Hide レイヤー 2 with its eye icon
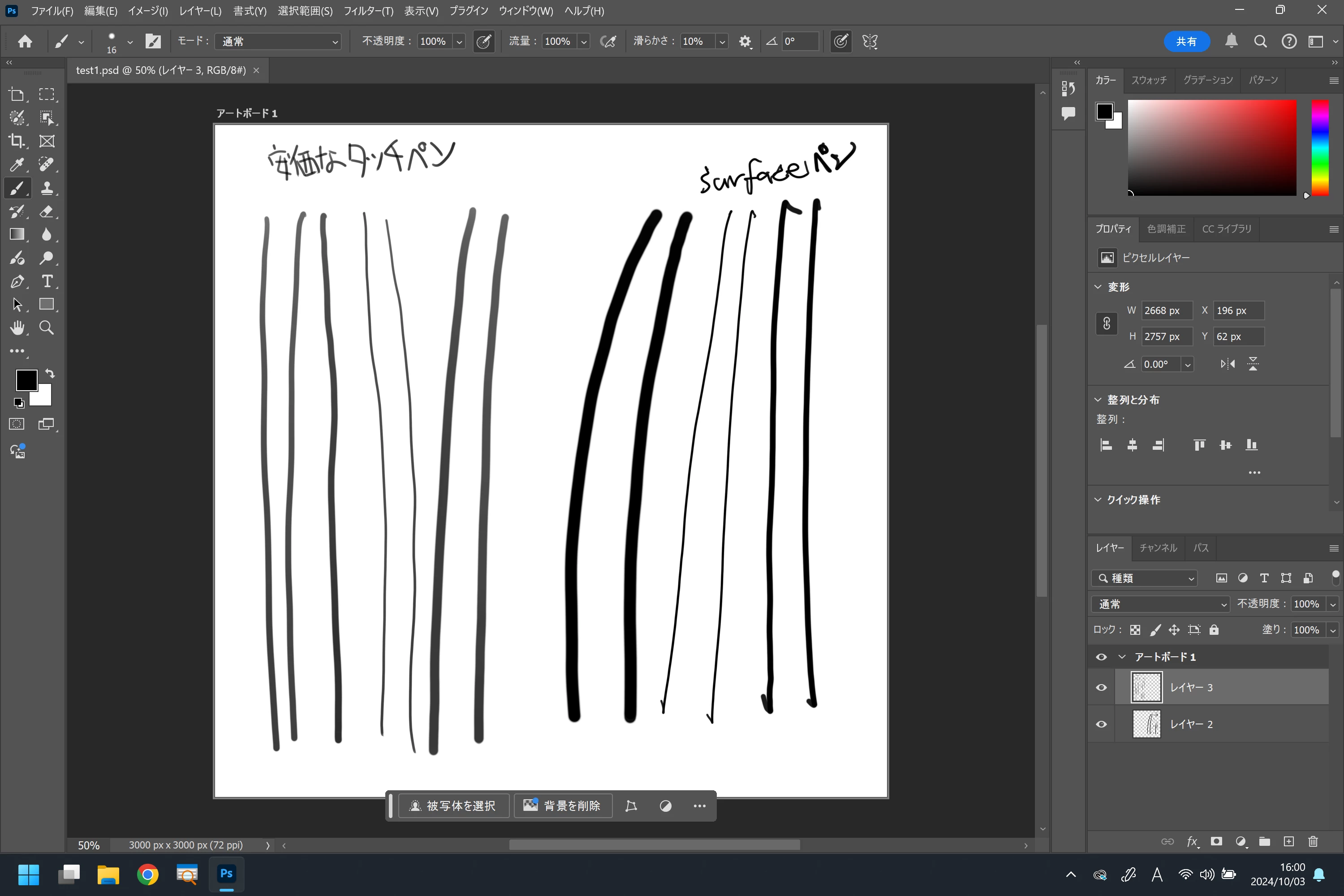Screen dimensions: 1344x896 click(x=1101, y=724)
